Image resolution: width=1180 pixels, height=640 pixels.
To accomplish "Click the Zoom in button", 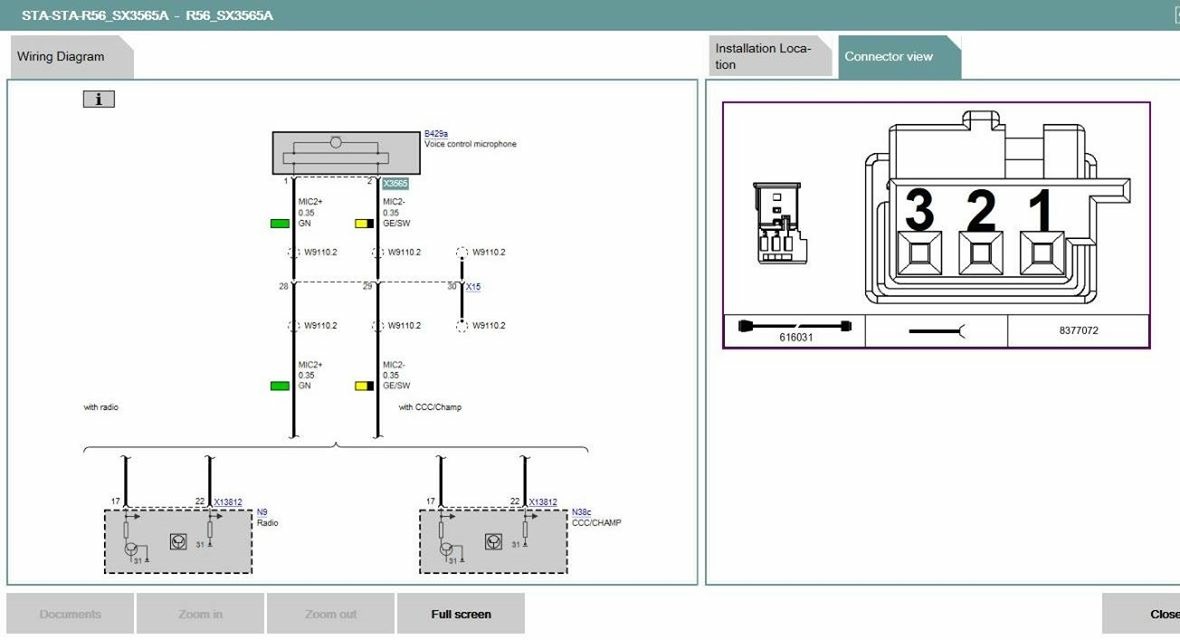I will coord(200,614).
